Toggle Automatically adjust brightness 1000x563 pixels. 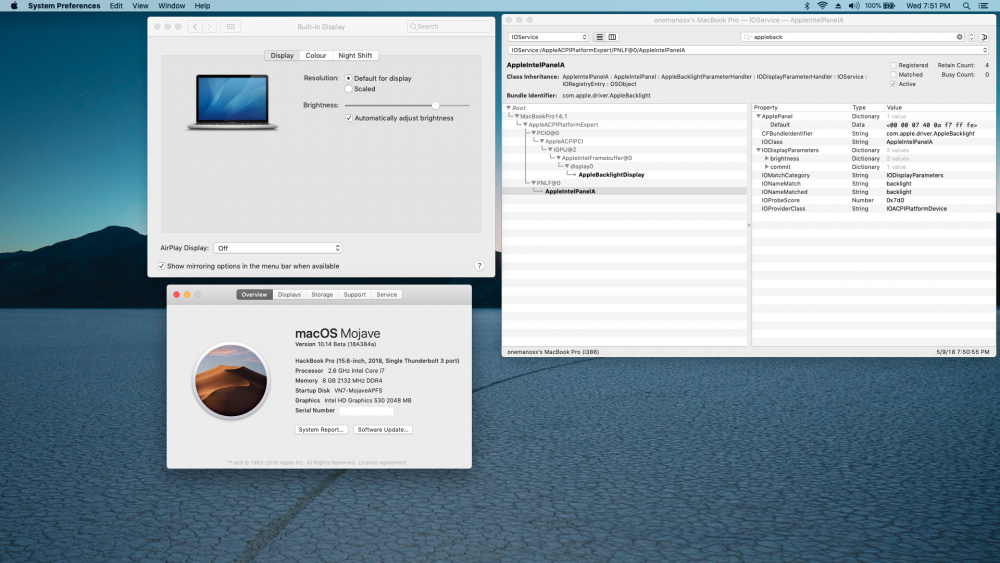click(x=349, y=118)
